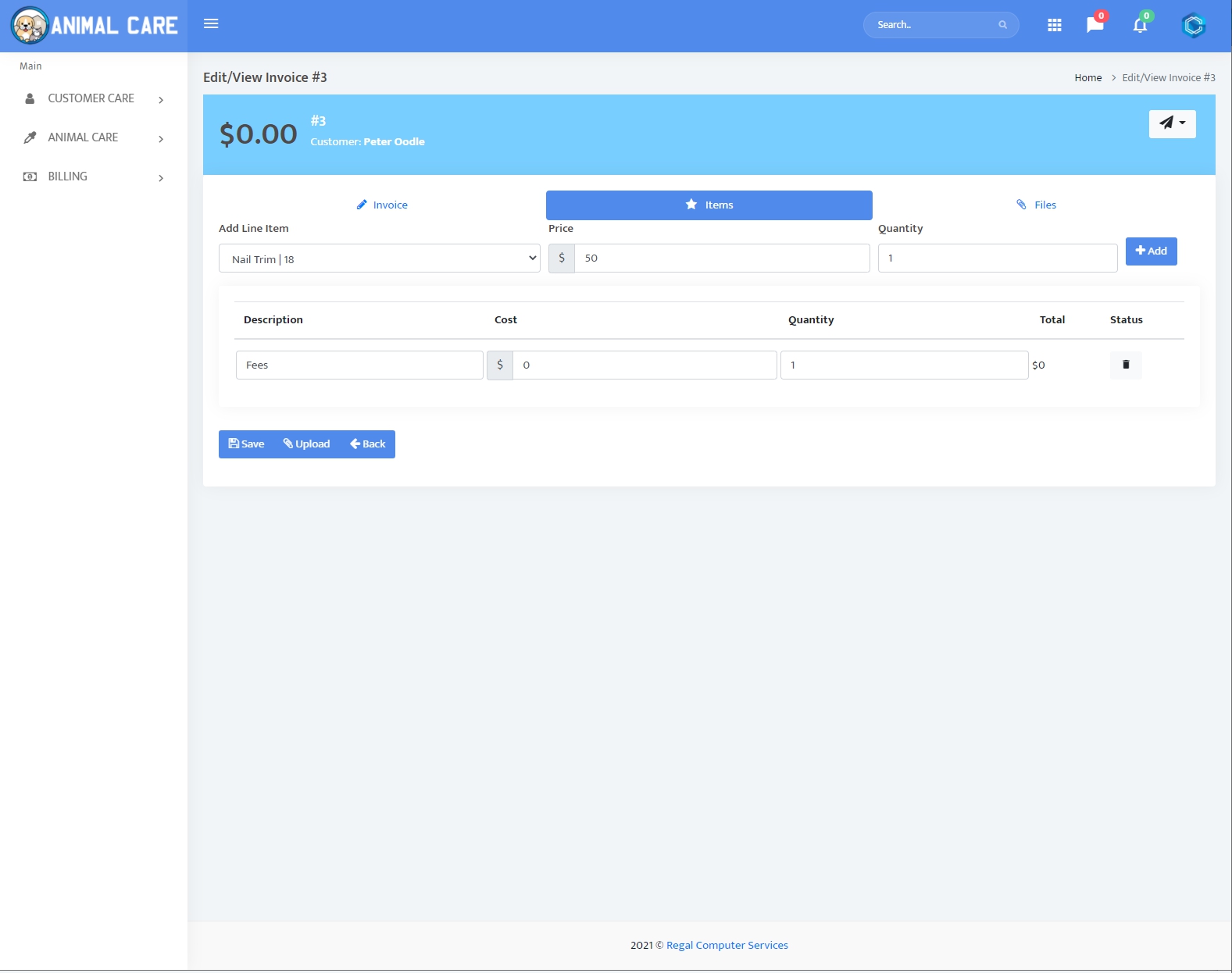This screenshot has width=1232, height=973.
Task: Expand the Animal Care menu chevron
Action: pos(161,139)
